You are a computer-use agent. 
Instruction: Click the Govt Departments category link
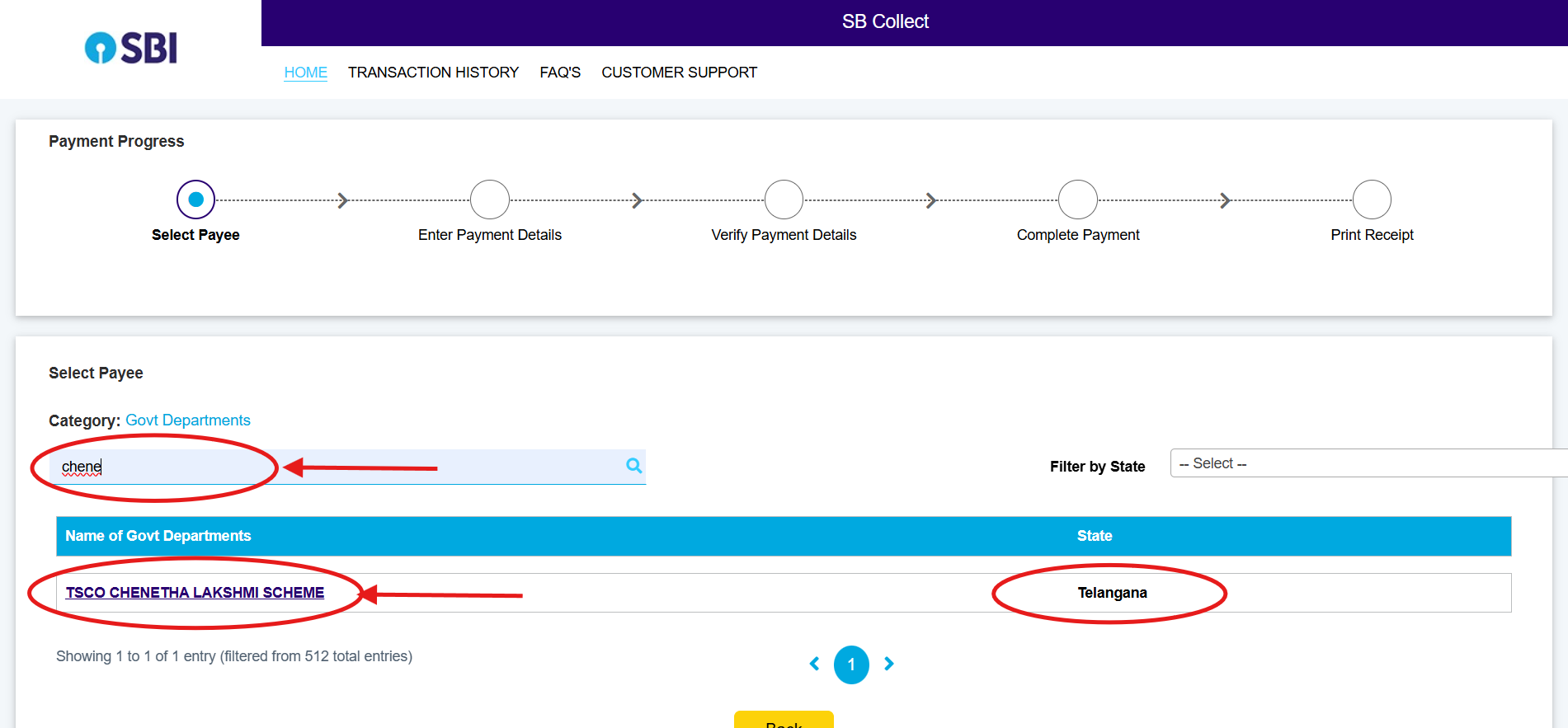pos(188,420)
